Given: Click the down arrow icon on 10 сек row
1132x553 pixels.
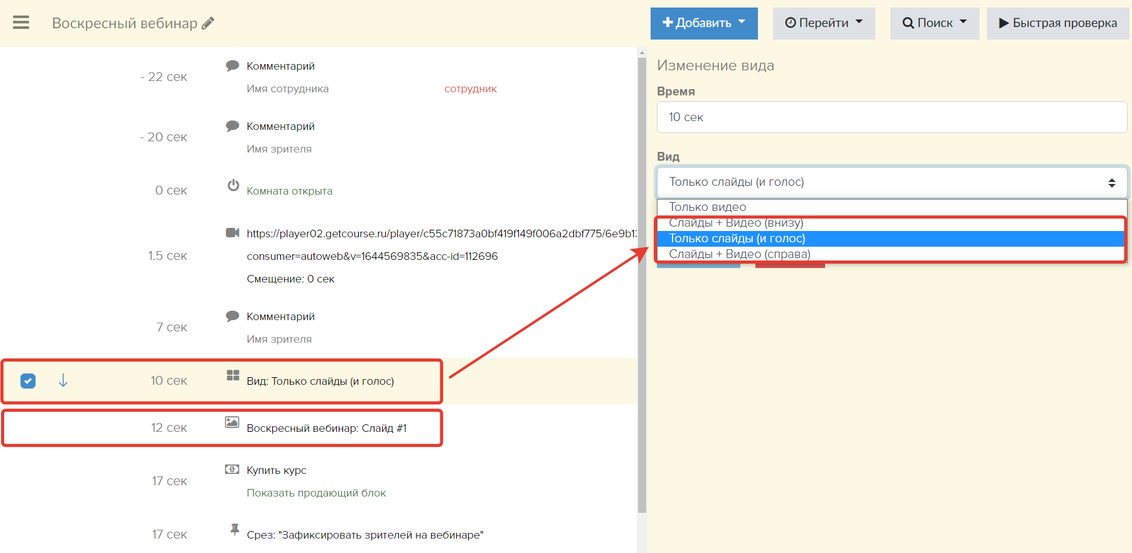Looking at the screenshot, I should click(x=63, y=380).
